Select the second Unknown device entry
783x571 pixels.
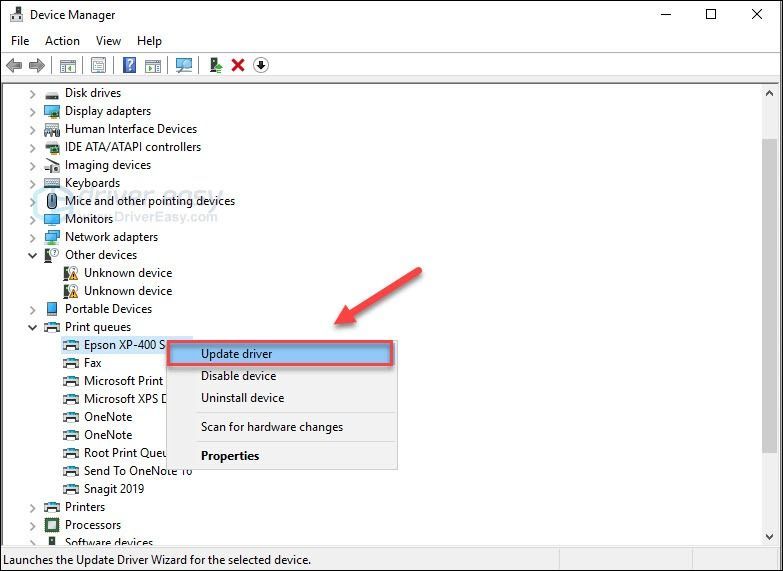point(128,291)
